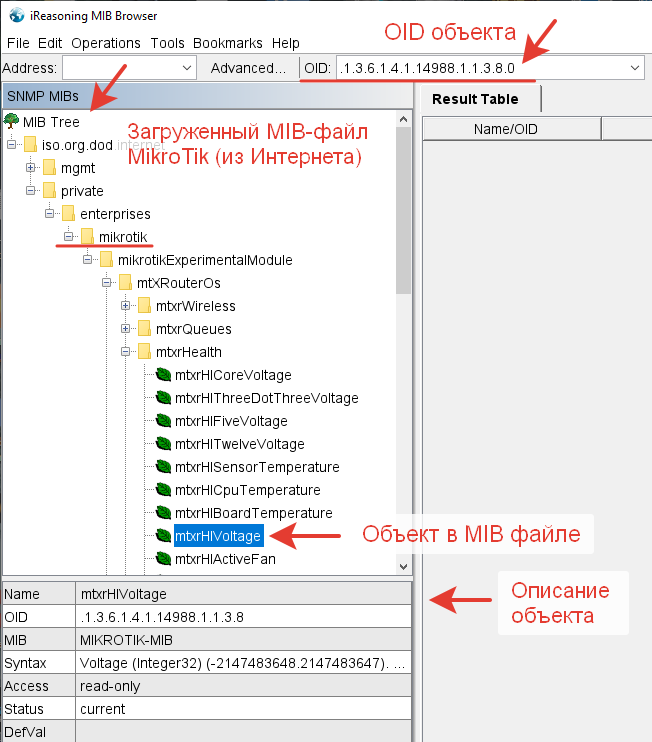The width and height of the screenshot is (652, 742).
Task: Click the leaf icon of mtxrHlThreeDotThreeVoltage
Action: 163,398
